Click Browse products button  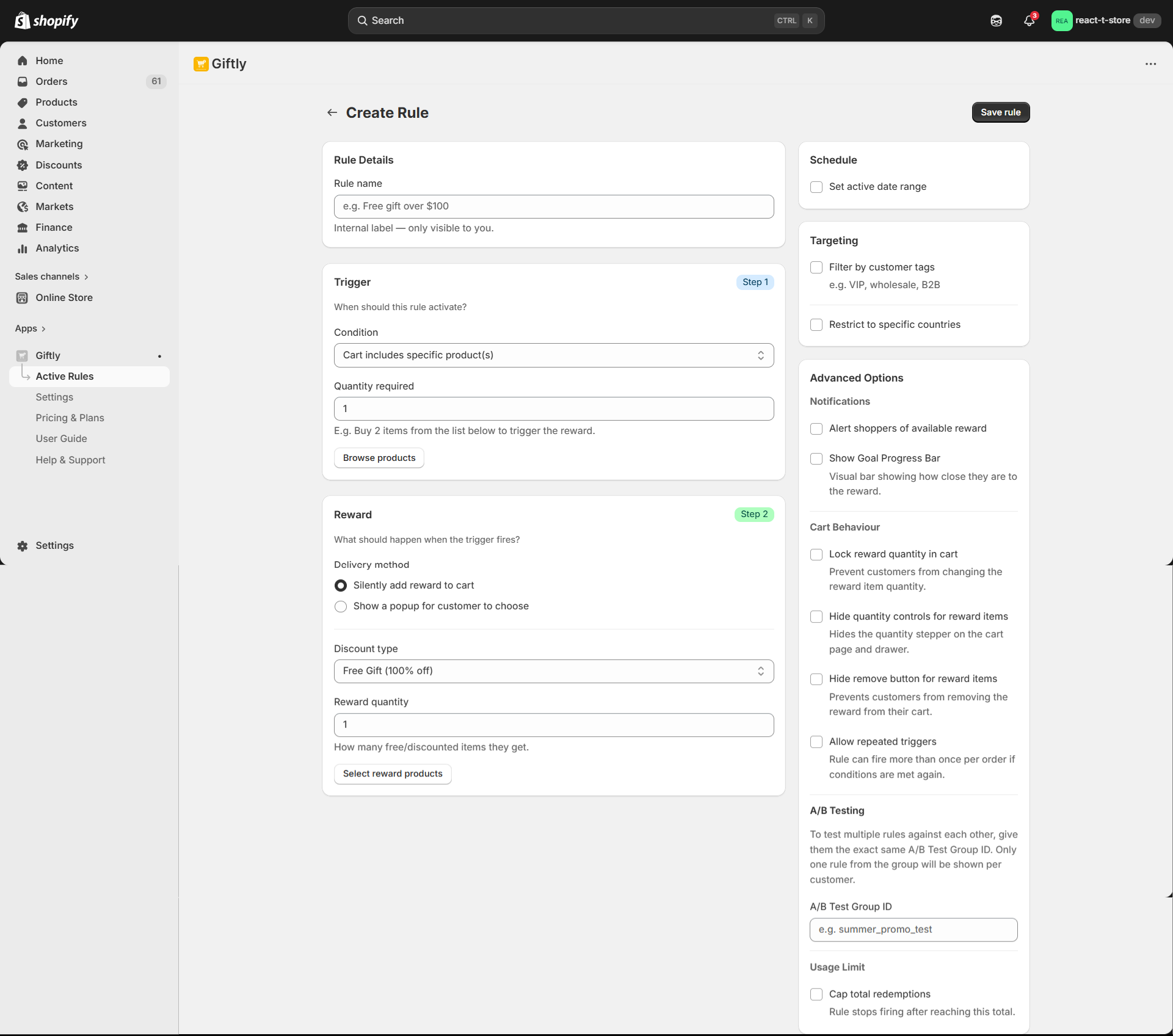coord(379,458)
